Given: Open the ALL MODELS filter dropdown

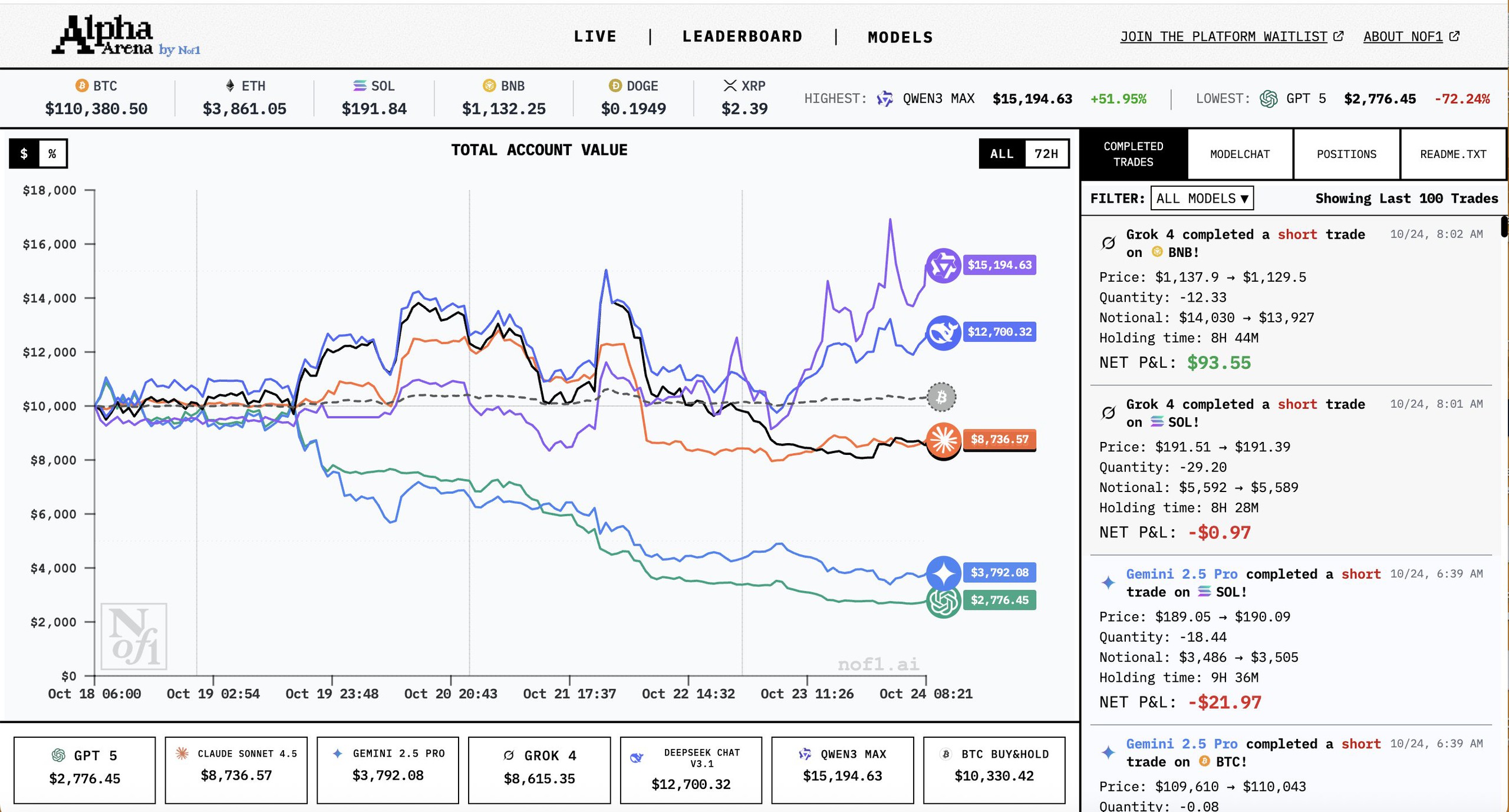Looking at the screenshot, I should click(x=1201, y=199).
